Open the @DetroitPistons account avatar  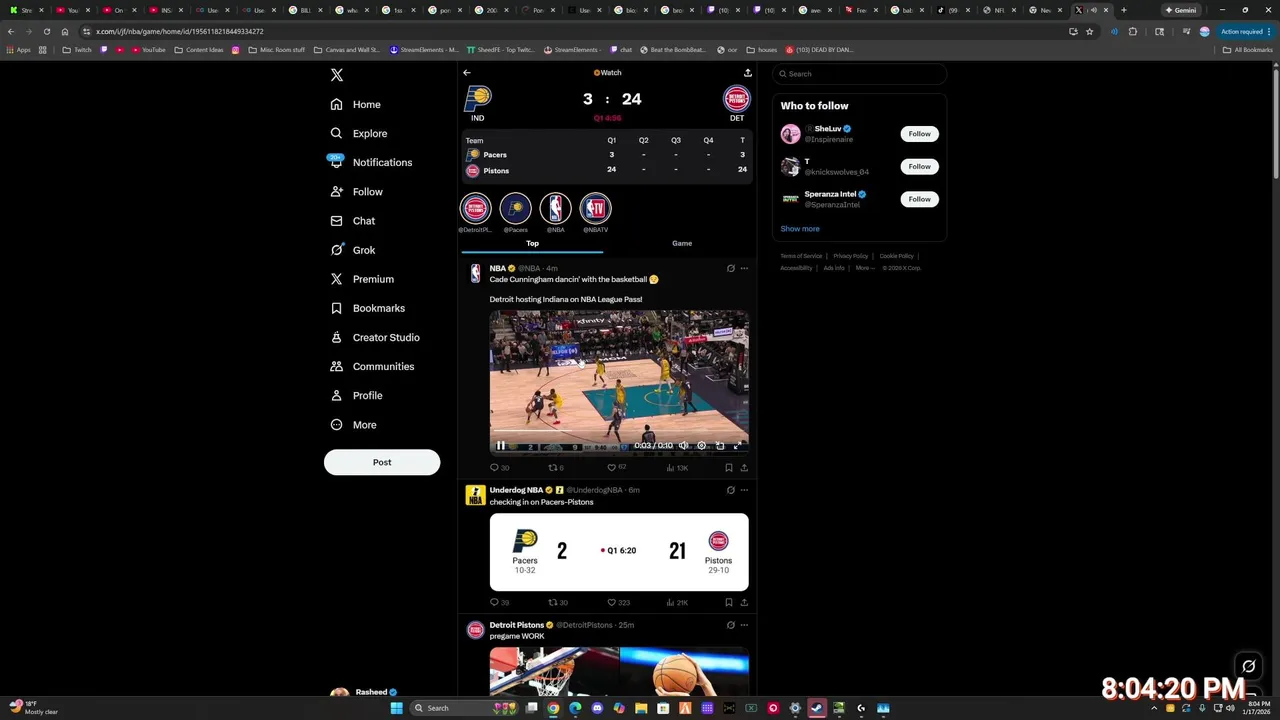[x=475, y=208]
